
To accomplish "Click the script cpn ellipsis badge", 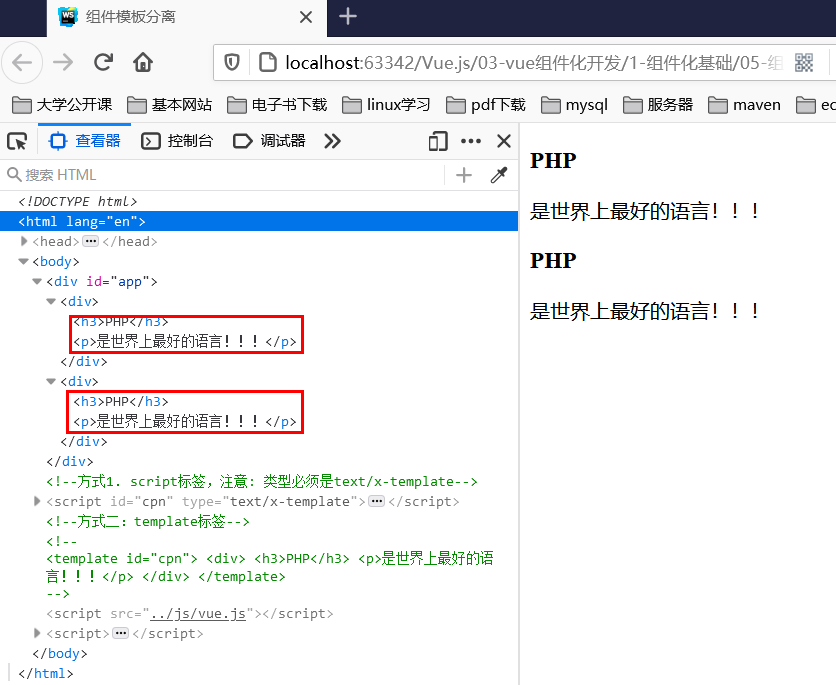I will click(x=376, y=501).
